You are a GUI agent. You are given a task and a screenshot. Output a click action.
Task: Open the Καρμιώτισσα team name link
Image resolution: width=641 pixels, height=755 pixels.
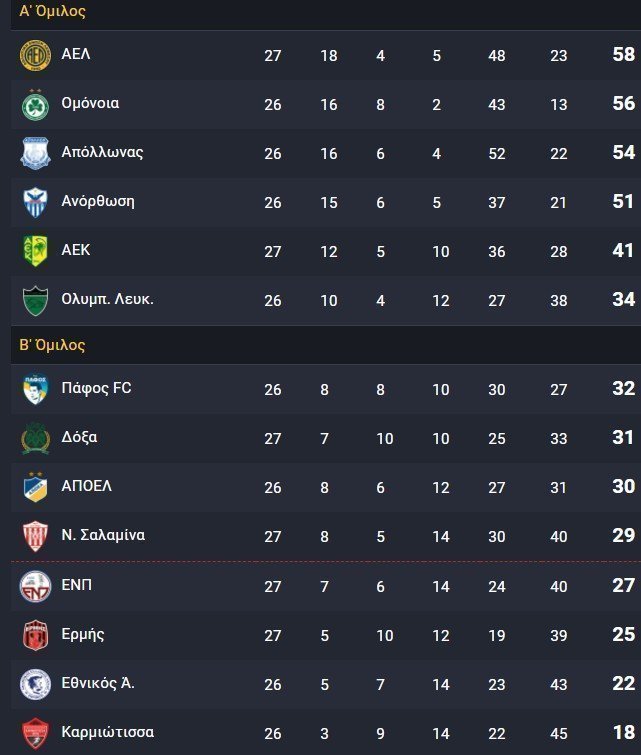(x=108, y=732)
